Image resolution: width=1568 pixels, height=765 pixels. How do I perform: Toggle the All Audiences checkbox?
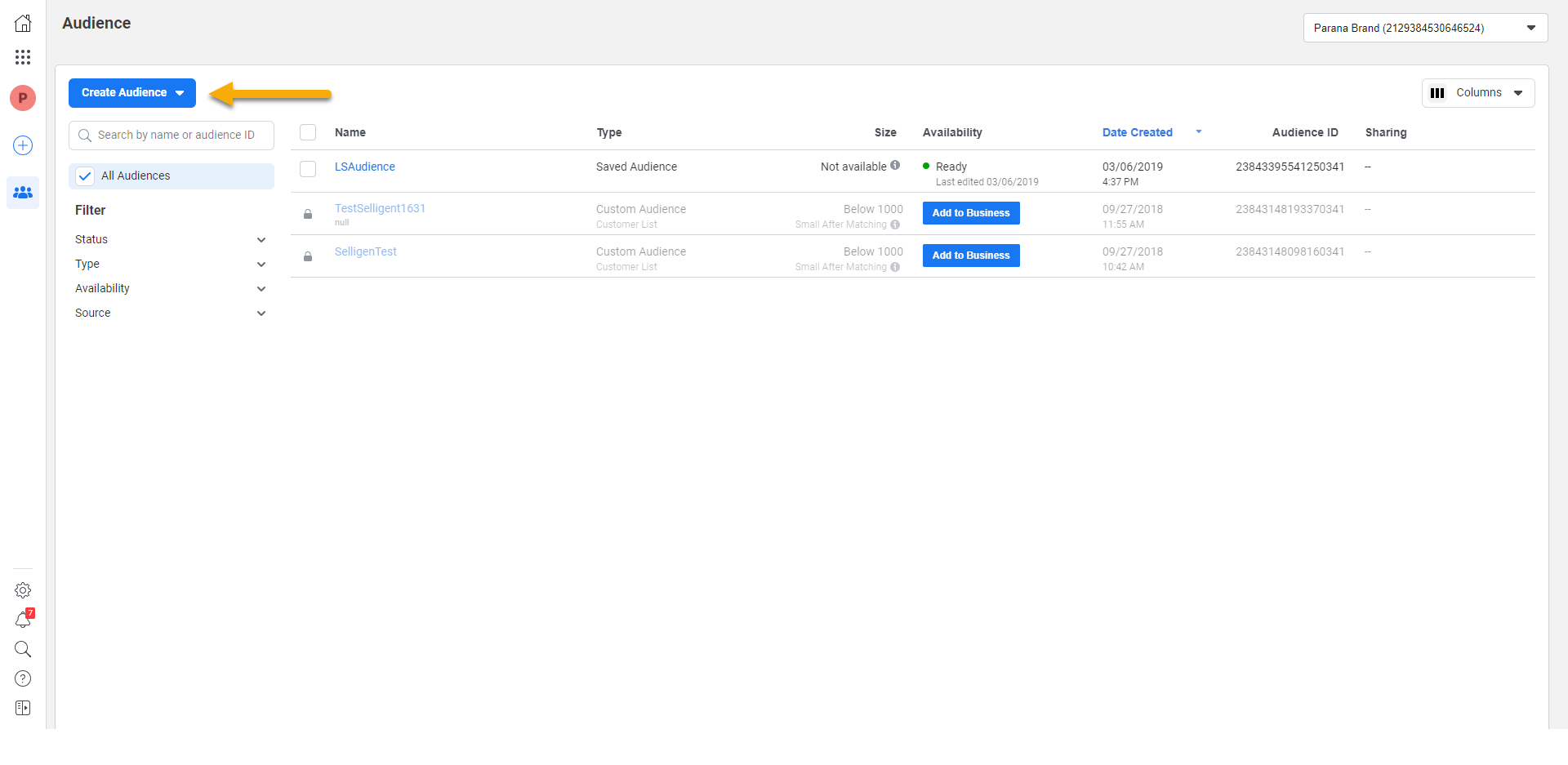[x=85, y=176]
